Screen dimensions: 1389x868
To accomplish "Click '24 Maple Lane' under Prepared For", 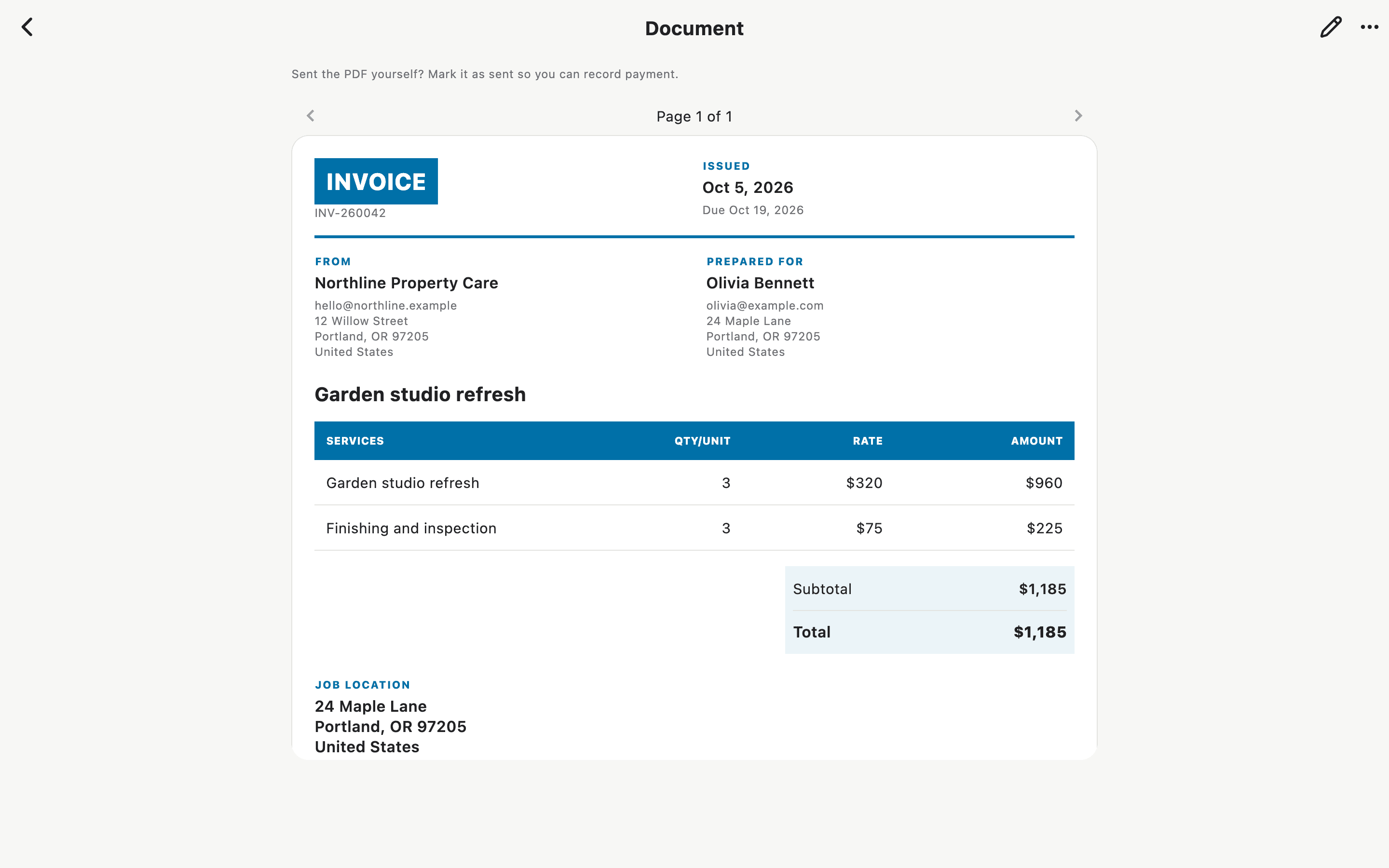I will [749, 321].
